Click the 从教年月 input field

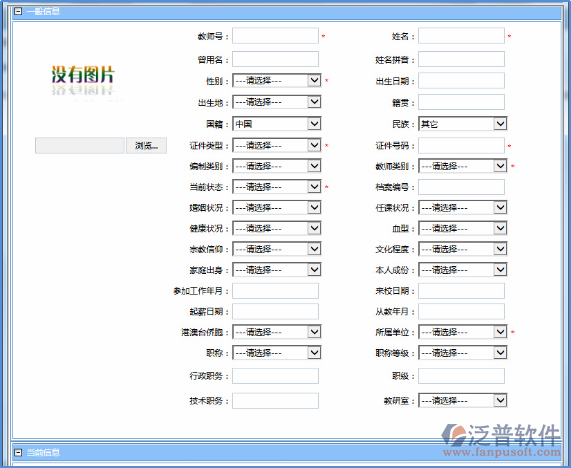(x=461, y=311)
